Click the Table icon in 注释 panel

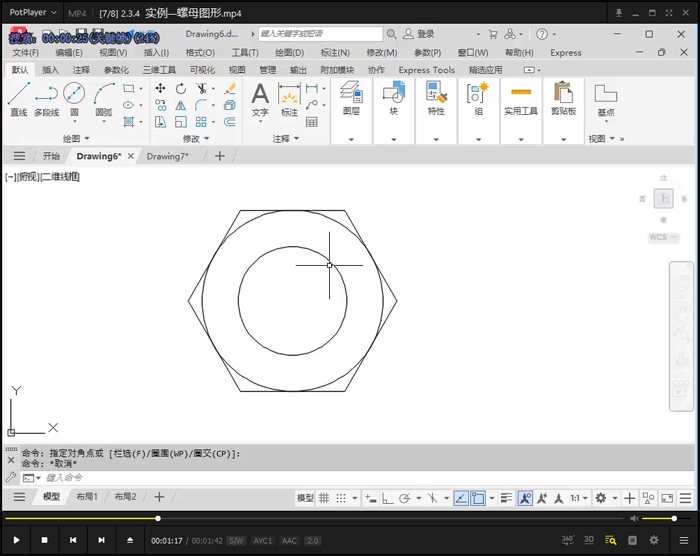(312, 122)
